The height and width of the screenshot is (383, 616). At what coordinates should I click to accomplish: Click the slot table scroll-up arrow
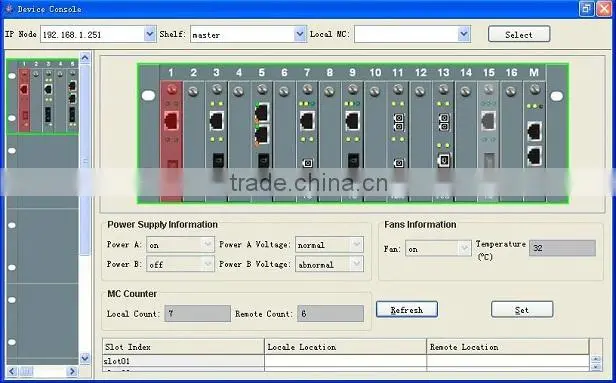596,359
